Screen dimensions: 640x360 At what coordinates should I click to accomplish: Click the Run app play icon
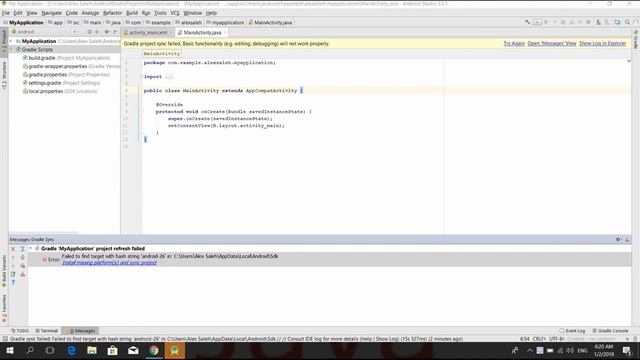546,22
